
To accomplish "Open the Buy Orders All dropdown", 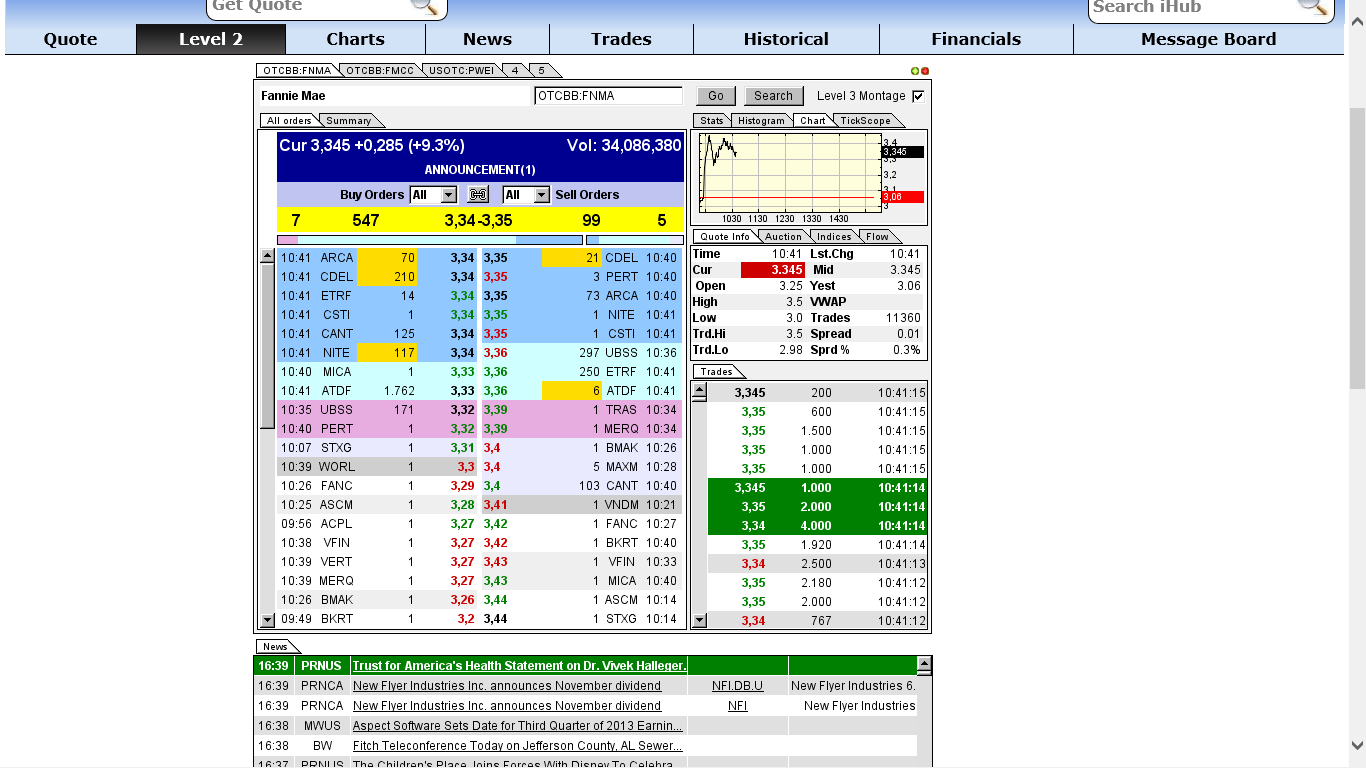I will pos(448,195).
